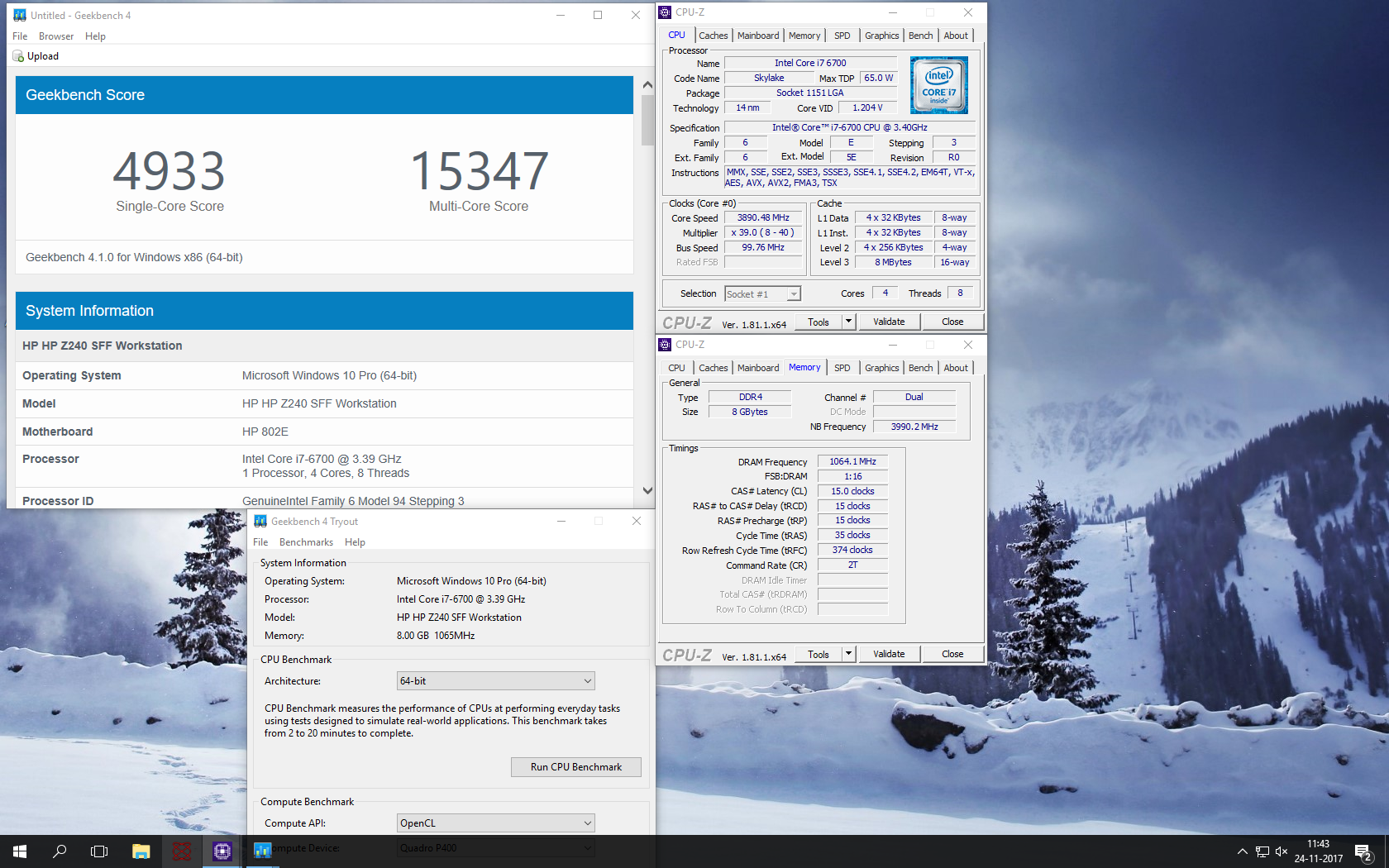Click Validate button in top CPU-Z
The width and height of the screenshot is (1389, 868).
889,322
